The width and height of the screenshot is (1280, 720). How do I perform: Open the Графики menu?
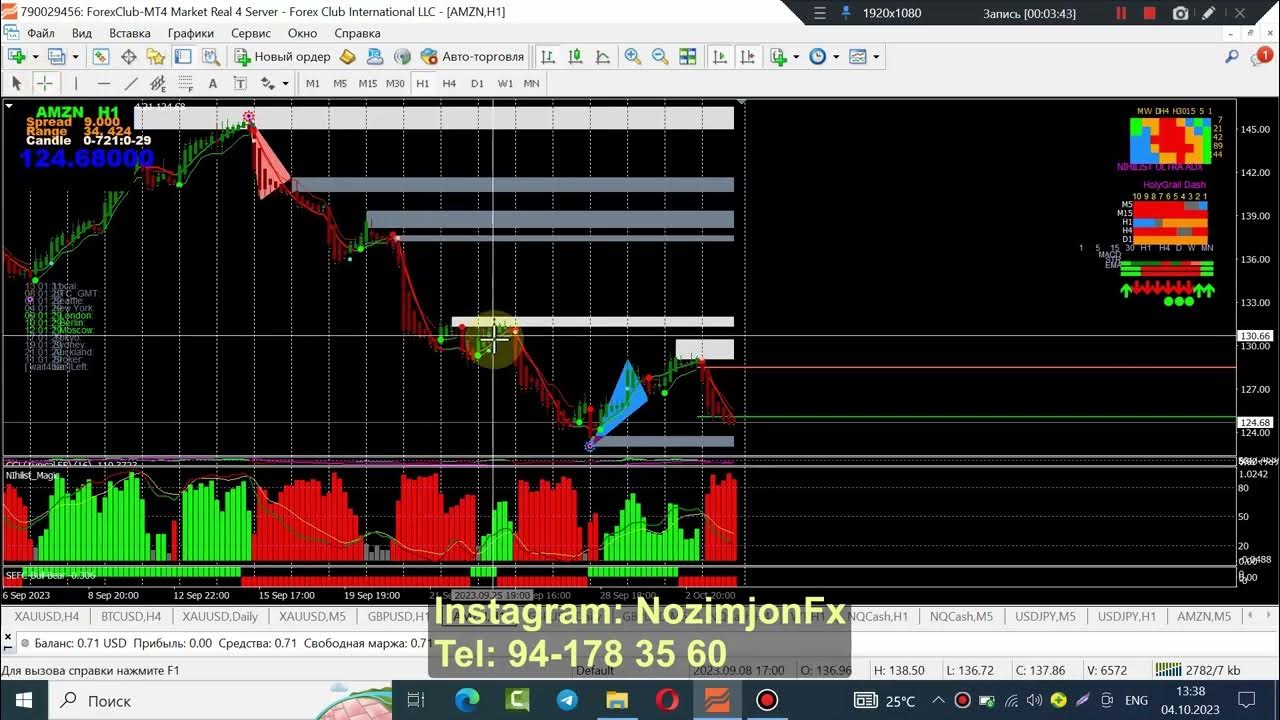pos(191,32)
